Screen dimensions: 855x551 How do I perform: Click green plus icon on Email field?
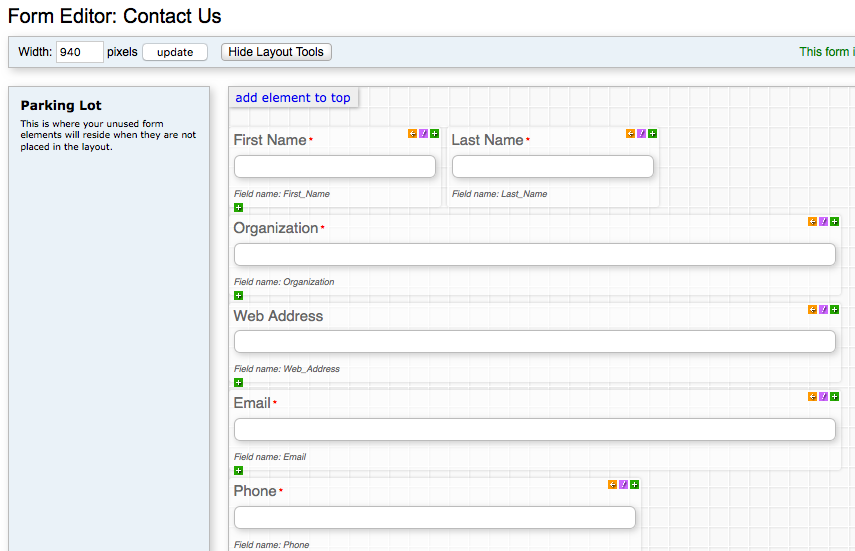[834, 397]
